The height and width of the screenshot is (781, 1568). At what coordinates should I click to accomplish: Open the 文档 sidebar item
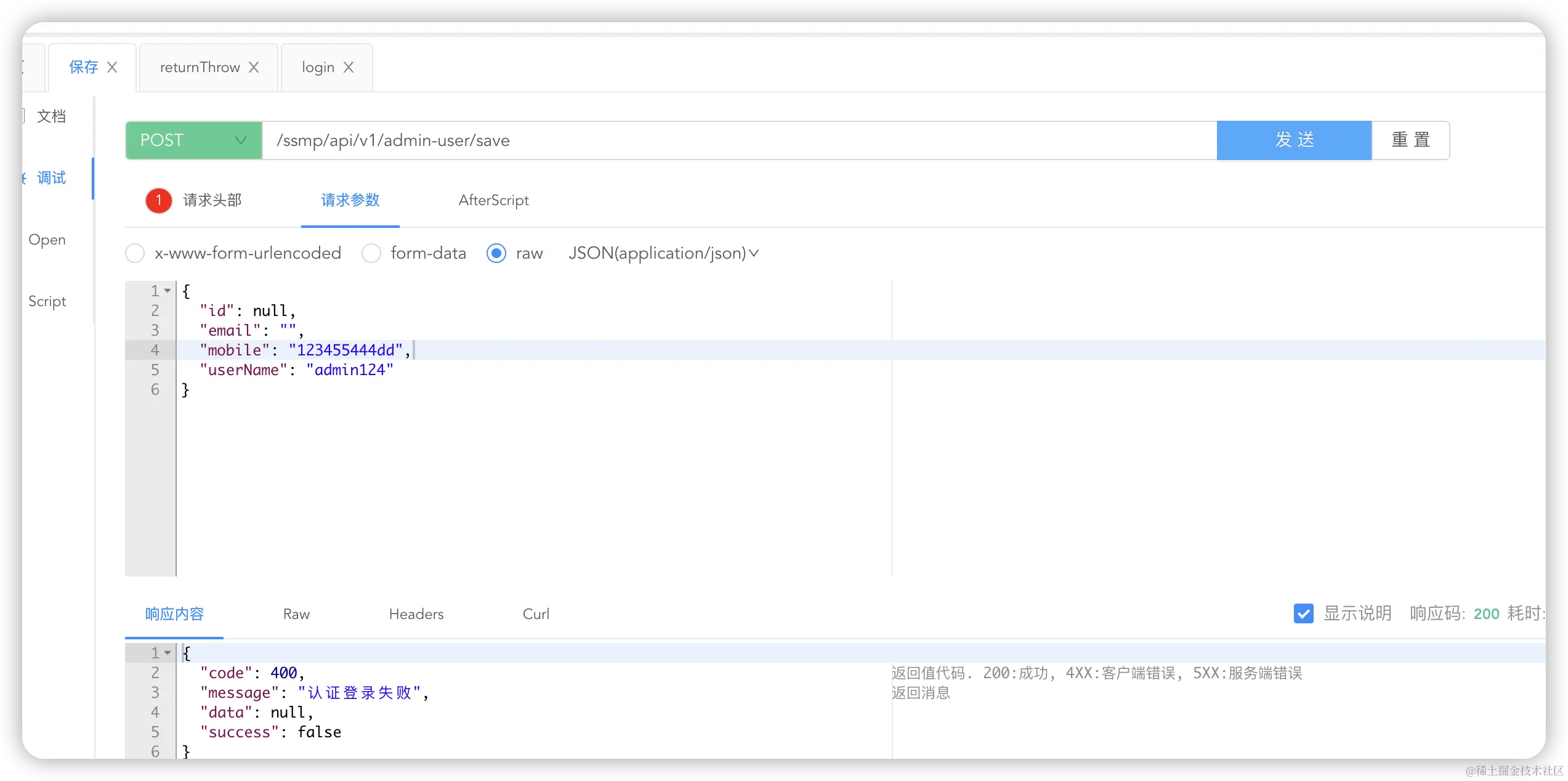coord(51,116)
